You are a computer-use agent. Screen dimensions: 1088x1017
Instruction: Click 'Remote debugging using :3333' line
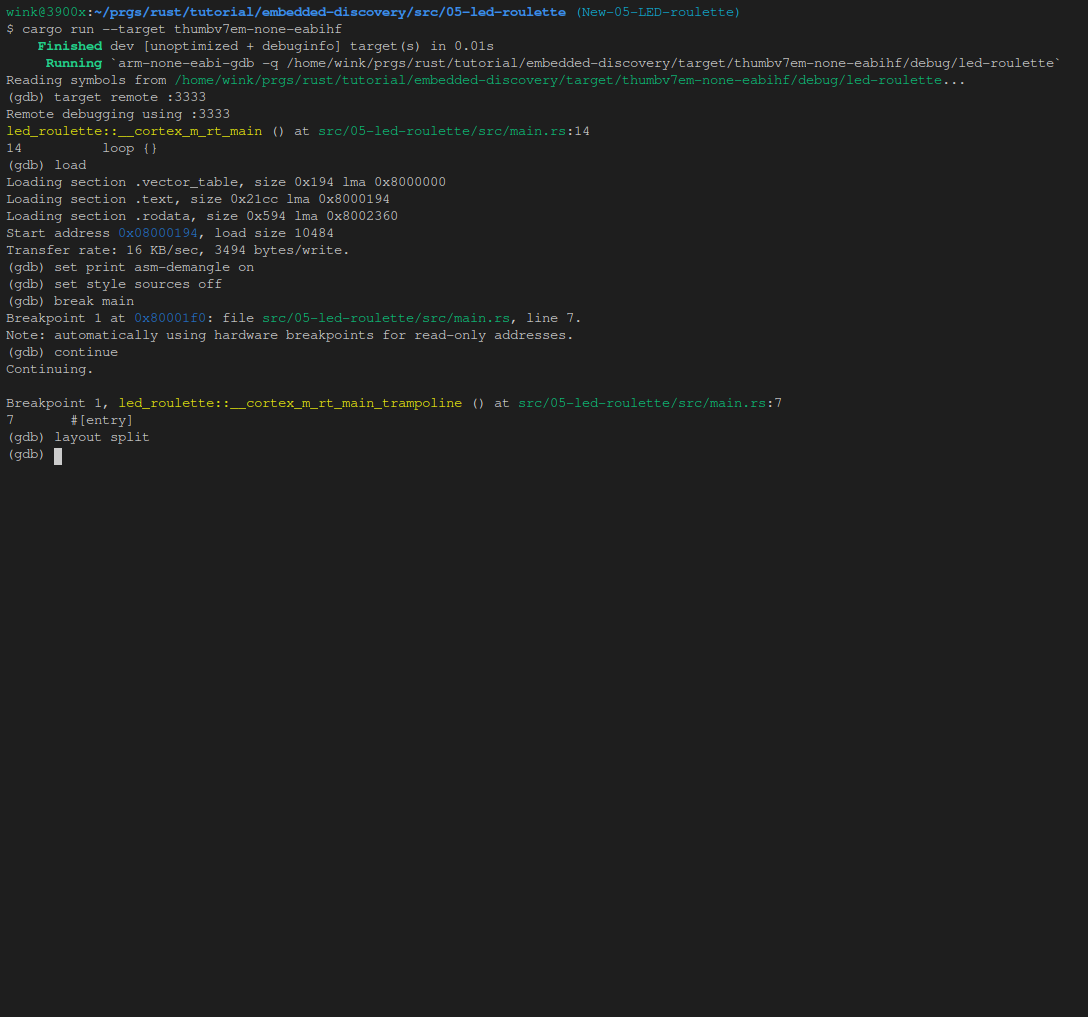tap(118, 114)
